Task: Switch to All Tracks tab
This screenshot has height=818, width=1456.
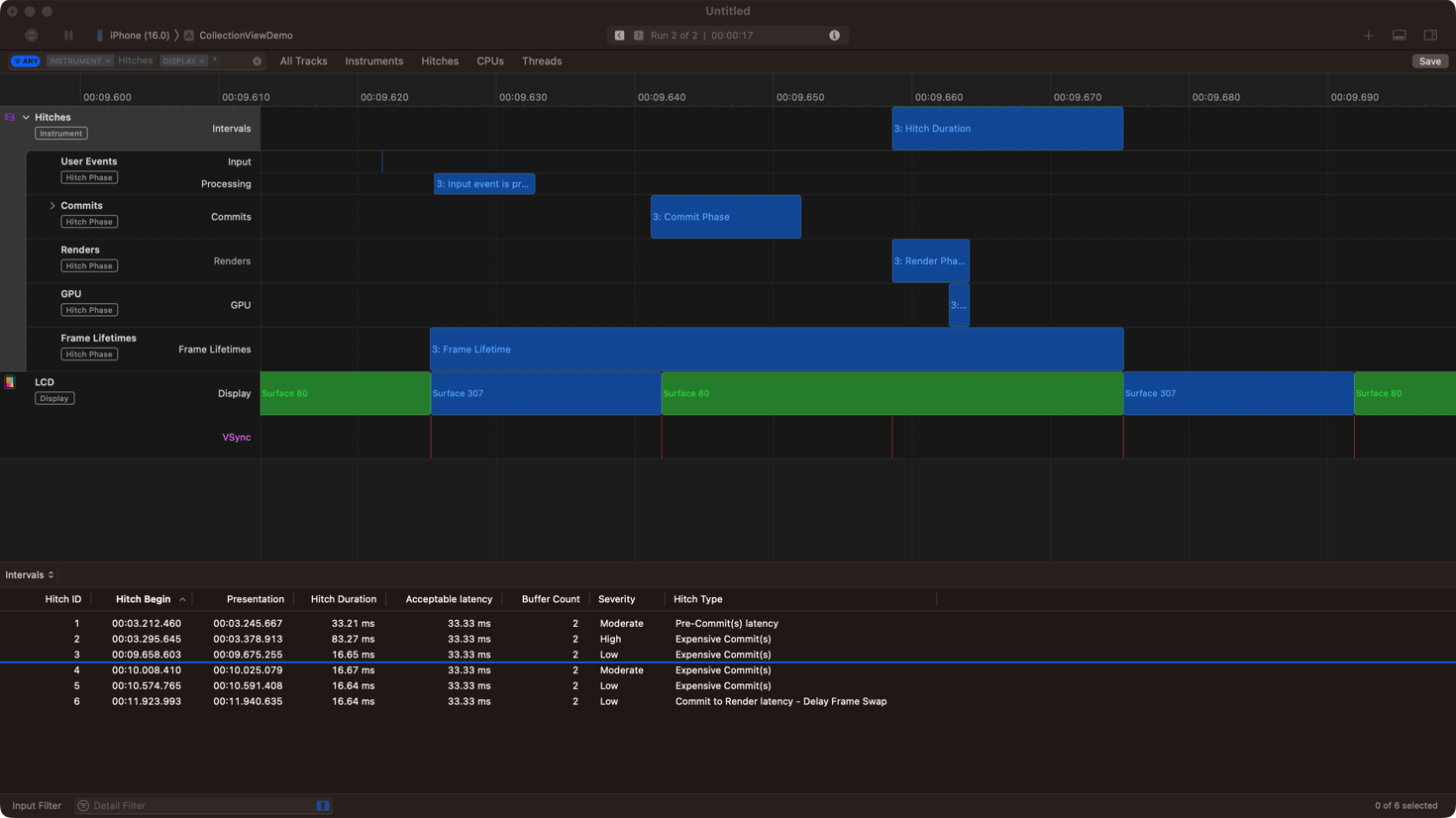Action: coord(303,61)
